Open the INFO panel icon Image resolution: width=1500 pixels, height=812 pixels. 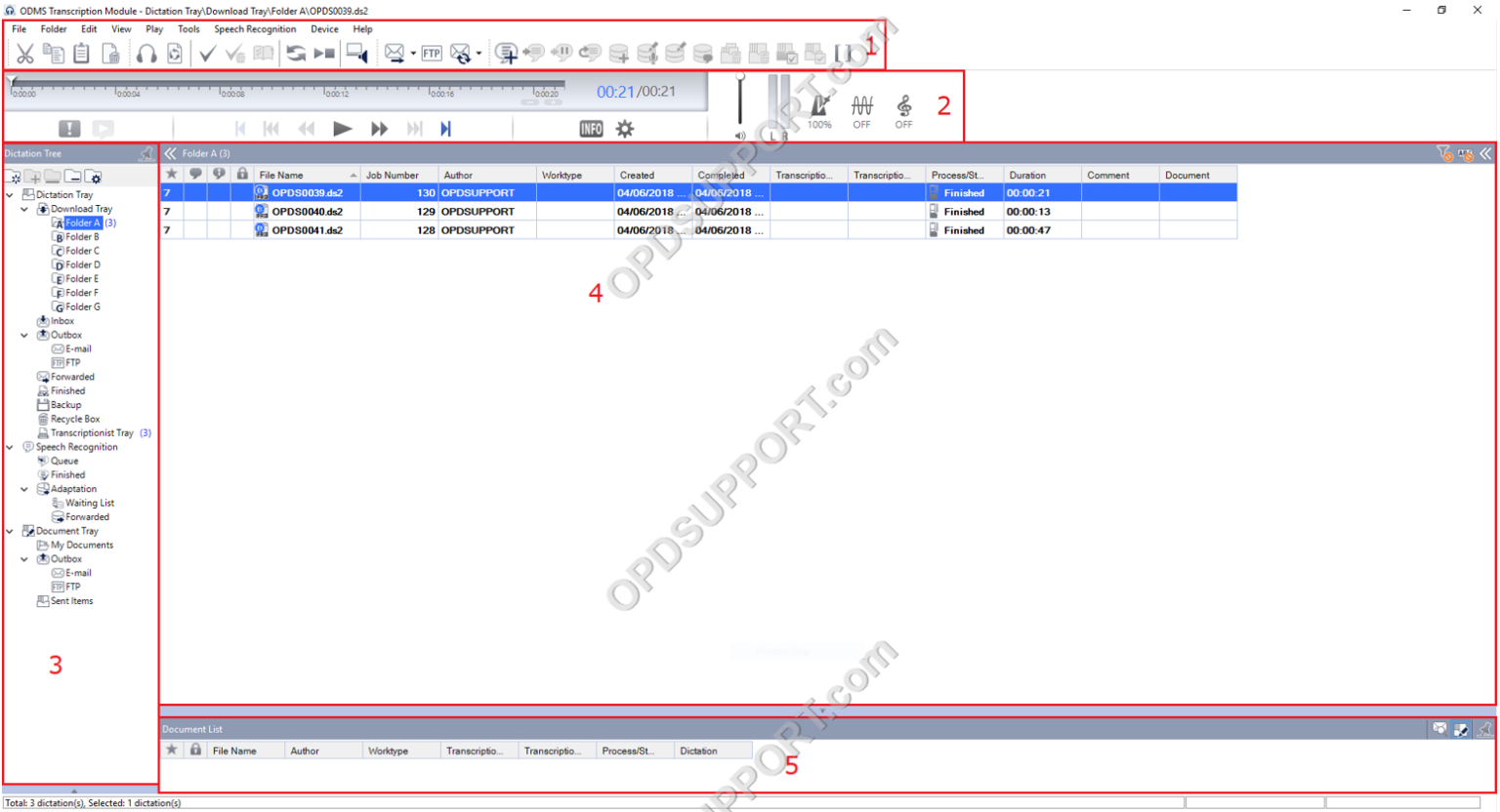(591, 129)
